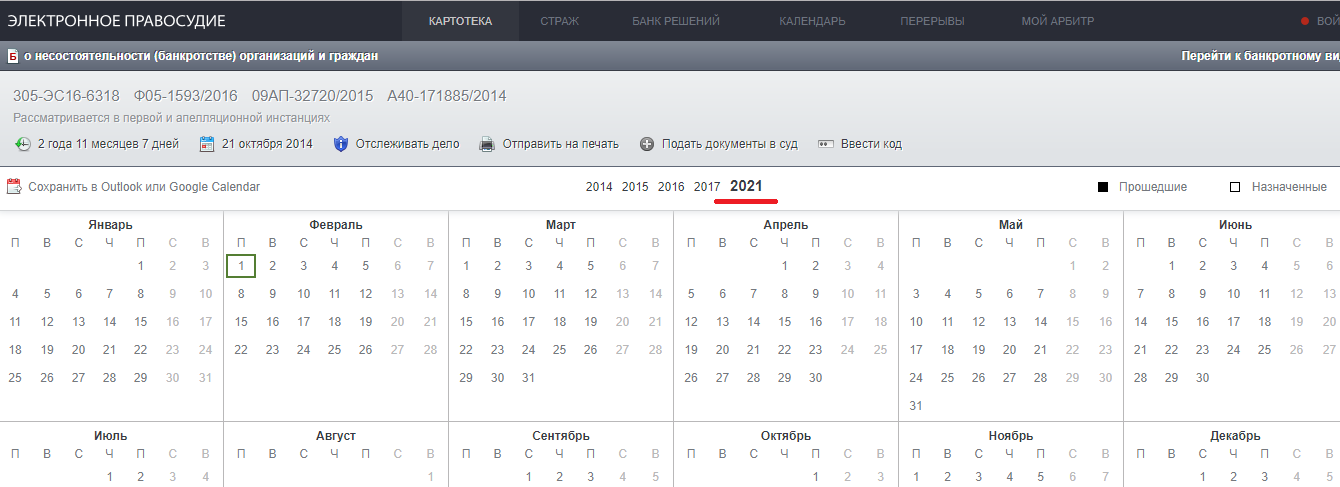Open case number А40-171885/2014

coord(448,96)
